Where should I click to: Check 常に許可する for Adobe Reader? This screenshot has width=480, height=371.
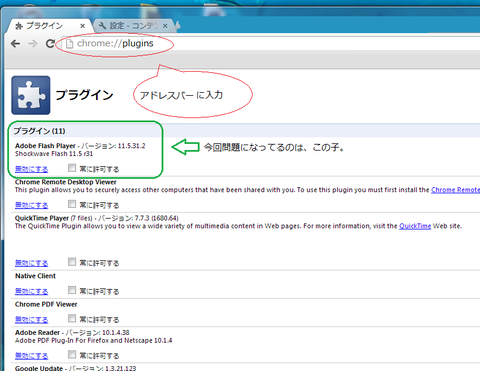[x=72, y=354]
